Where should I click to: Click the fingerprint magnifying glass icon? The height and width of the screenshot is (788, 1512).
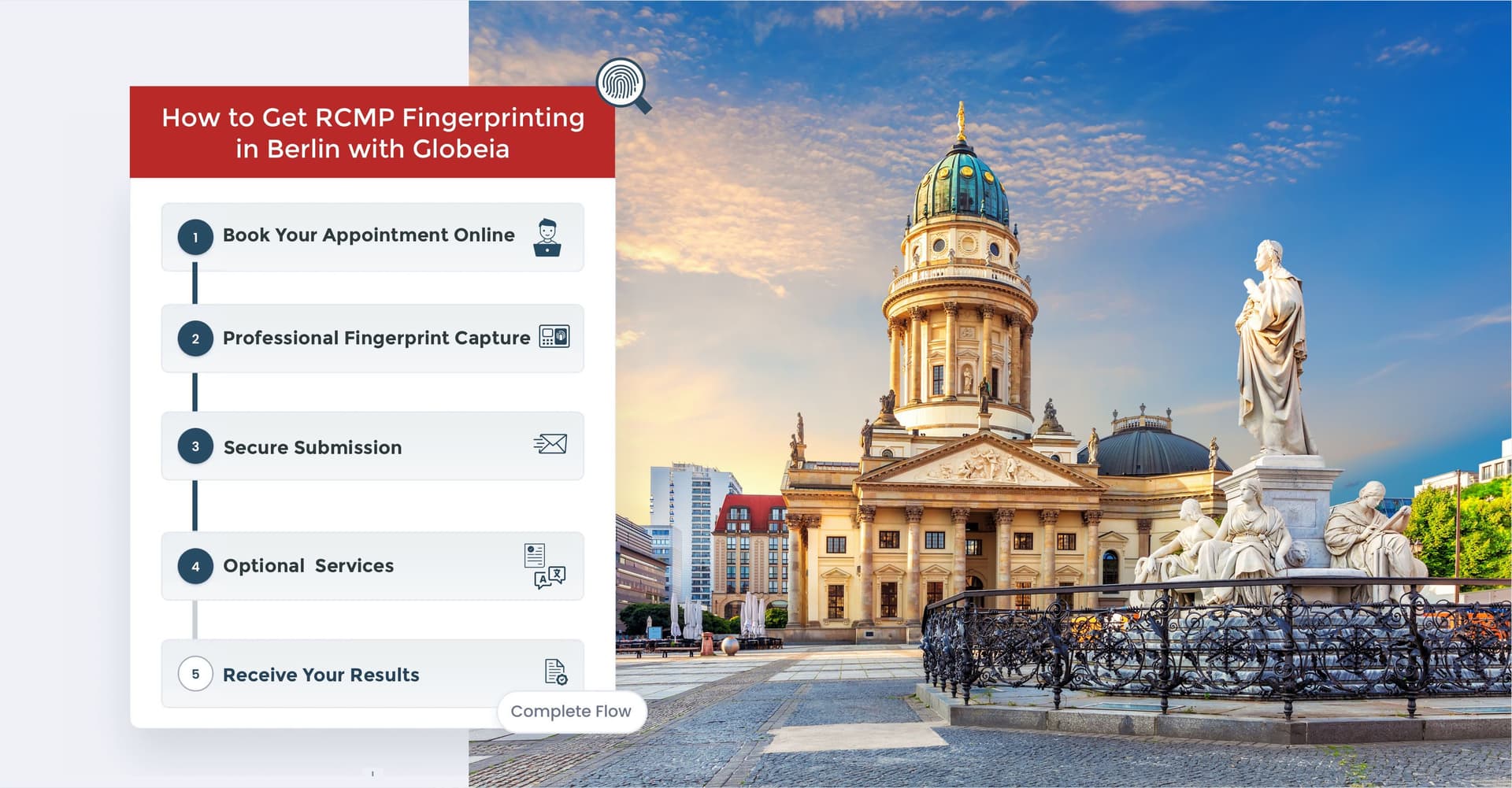pos(622,83)
